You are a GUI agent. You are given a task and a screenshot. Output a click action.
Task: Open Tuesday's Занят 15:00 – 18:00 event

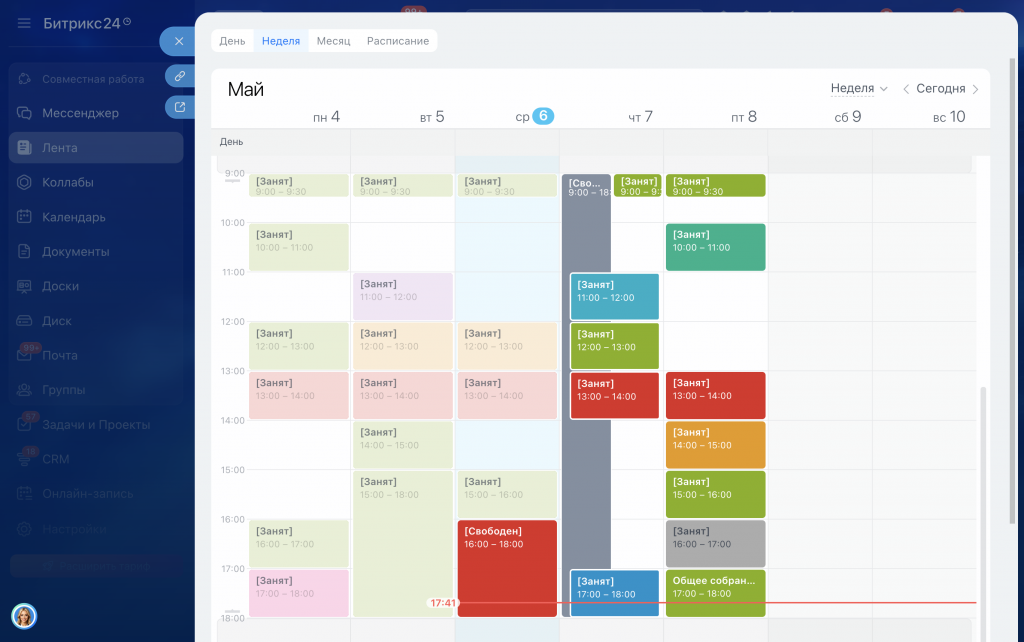403,543
